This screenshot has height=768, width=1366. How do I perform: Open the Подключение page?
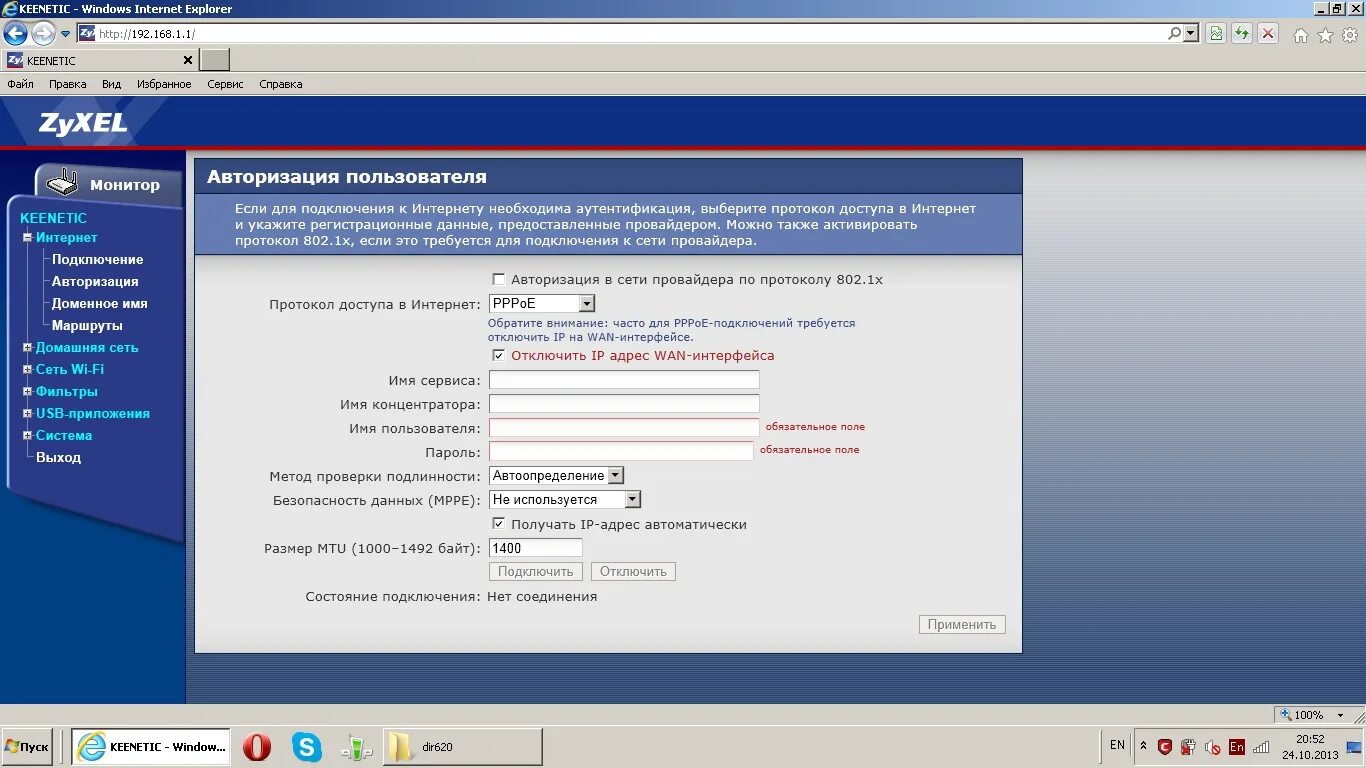pos(97,260)
